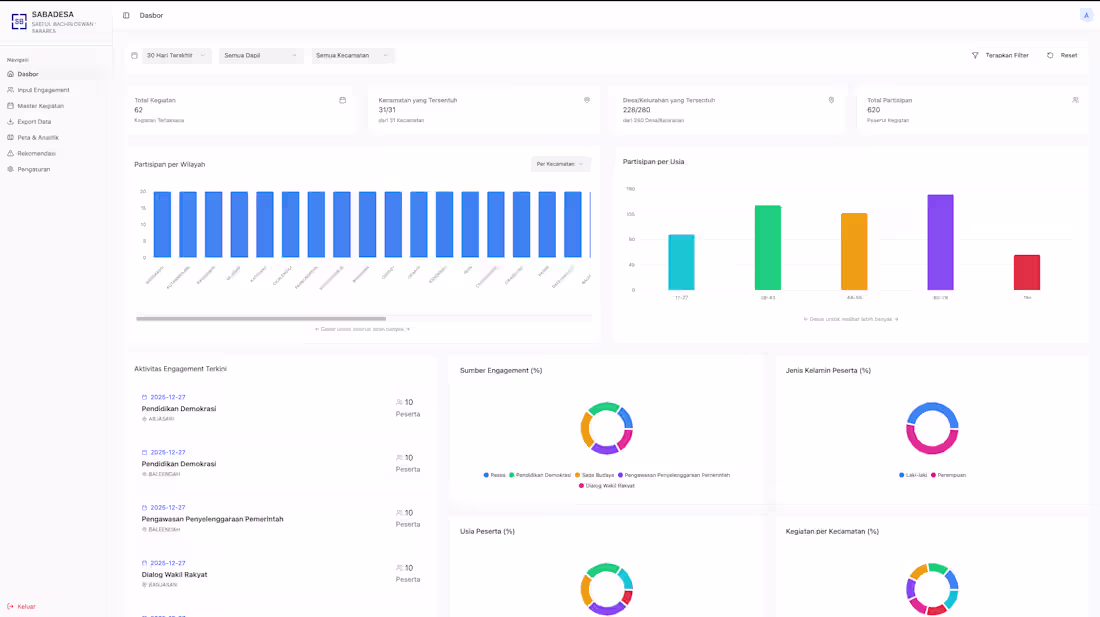Screen dimensions: 1100x617
Task: Click the 228/280 desa value
Action: [x=636, y=110]
